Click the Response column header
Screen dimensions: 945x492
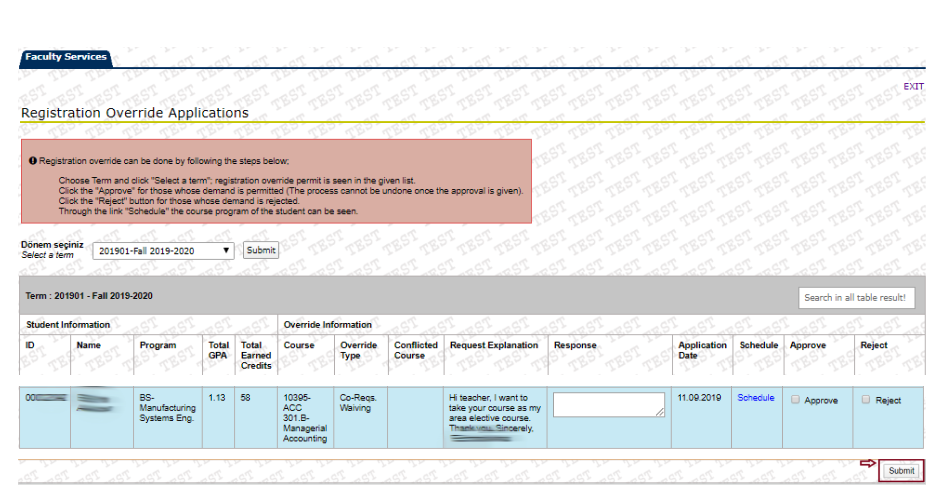(x=575, y=345)
